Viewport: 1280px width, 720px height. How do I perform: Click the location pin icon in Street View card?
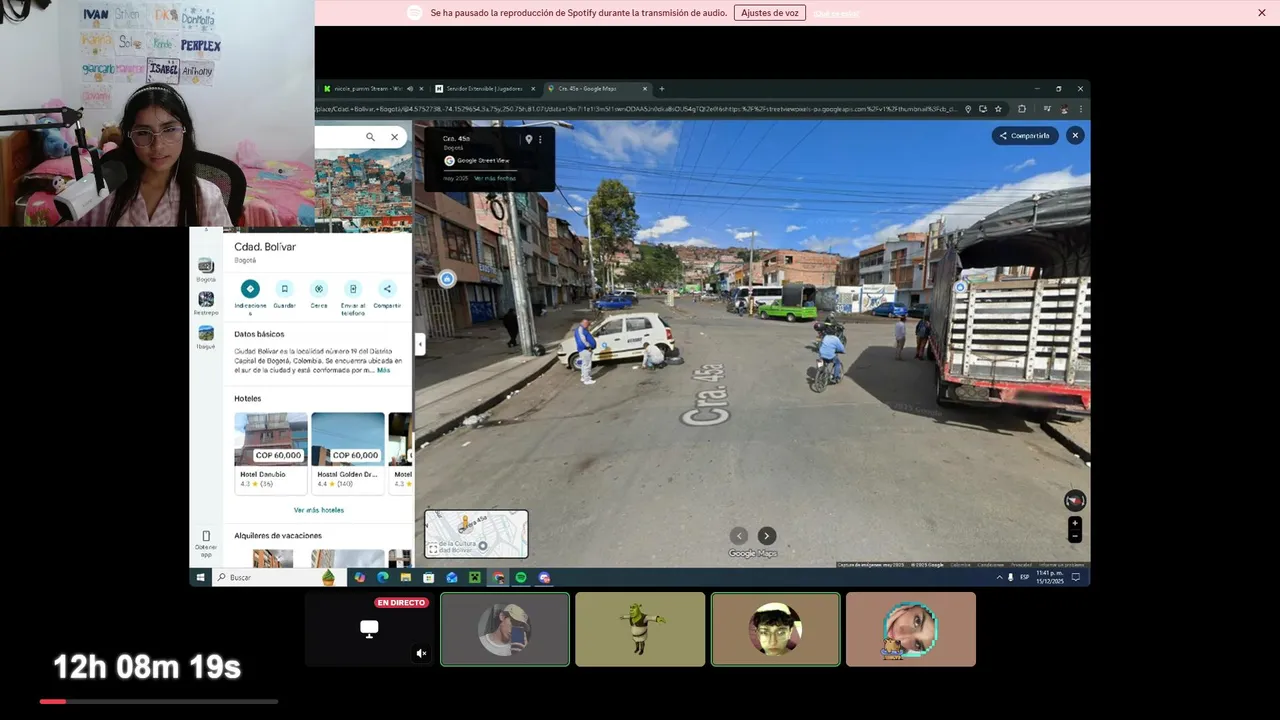[x=529, y=139]
